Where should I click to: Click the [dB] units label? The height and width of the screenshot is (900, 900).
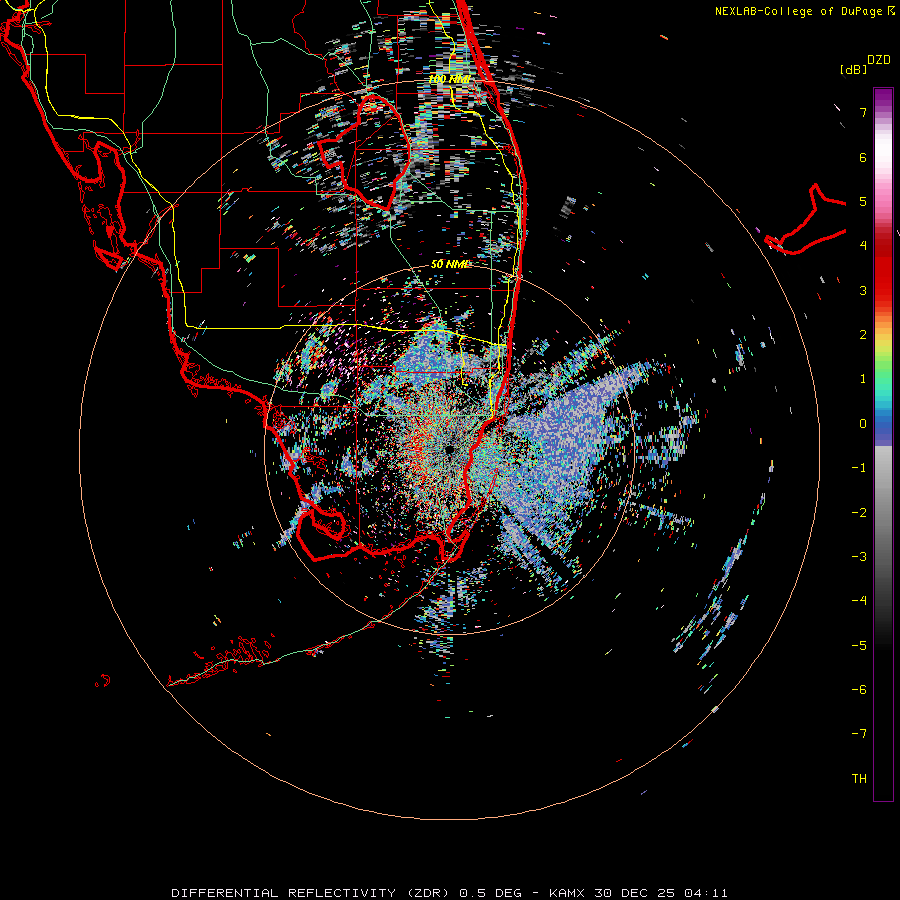(x=853, y=69)
